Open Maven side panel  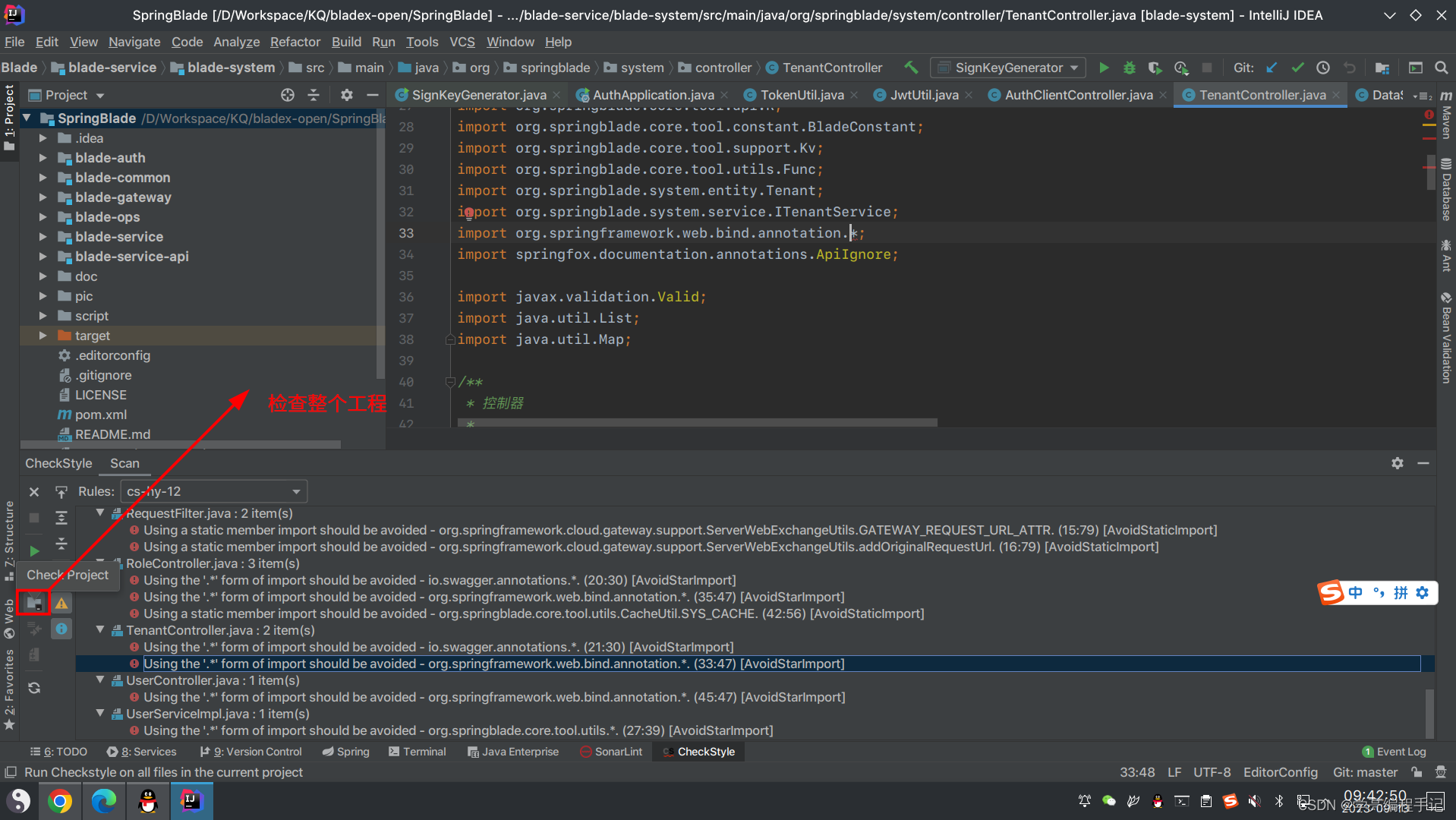point(1446,115)
